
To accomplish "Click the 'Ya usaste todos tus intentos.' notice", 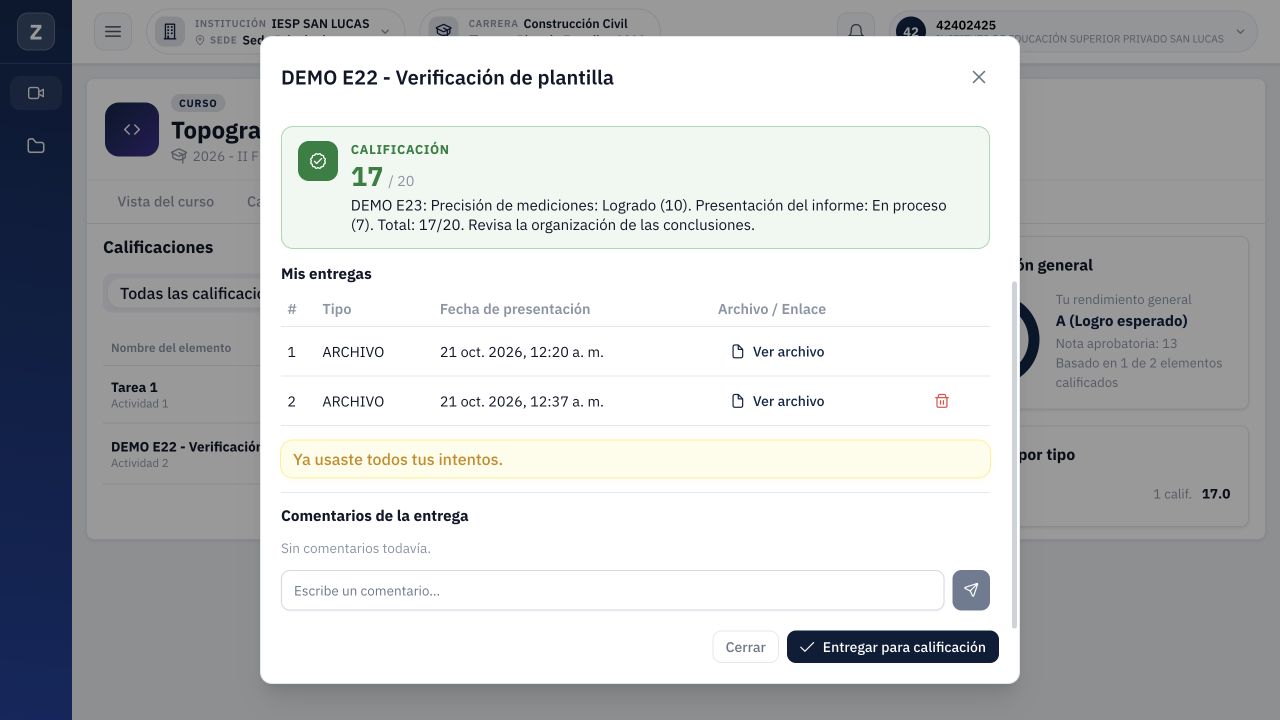I will click(x=635, y=460).
